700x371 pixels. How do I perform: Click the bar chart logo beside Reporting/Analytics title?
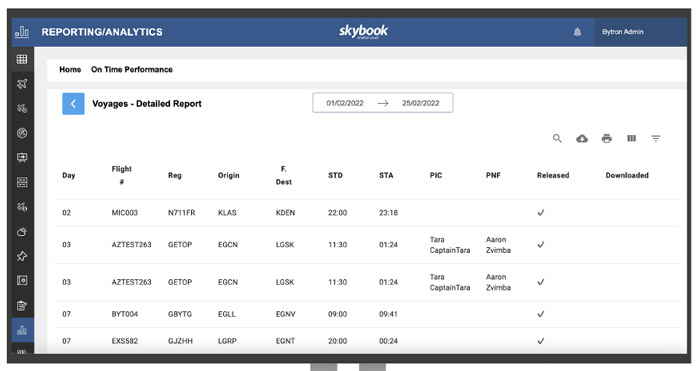click(22, 32)
